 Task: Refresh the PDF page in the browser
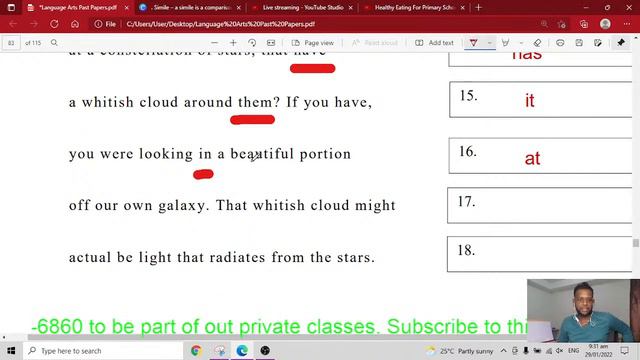pyautogui.click(x=54, y=24)
